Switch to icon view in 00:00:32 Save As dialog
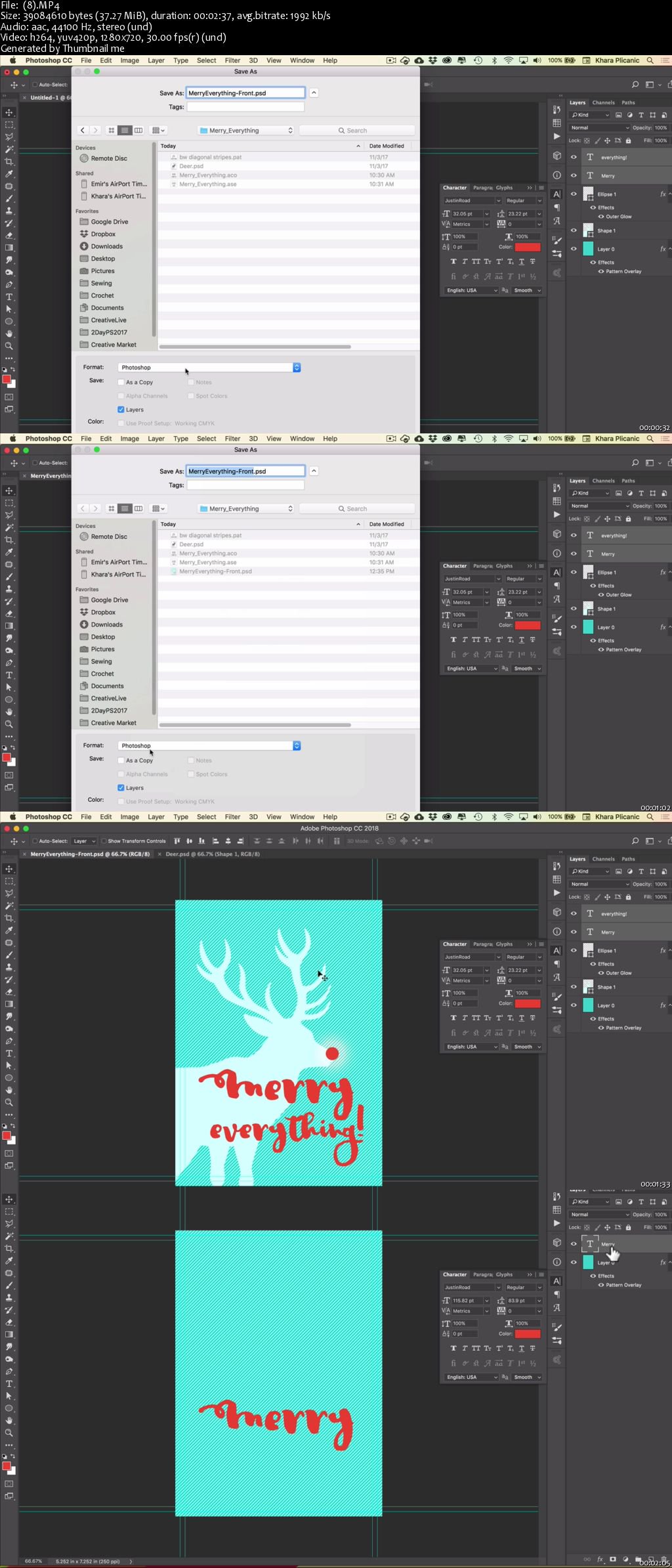672x1568 pixels. (x=111, y=130)
